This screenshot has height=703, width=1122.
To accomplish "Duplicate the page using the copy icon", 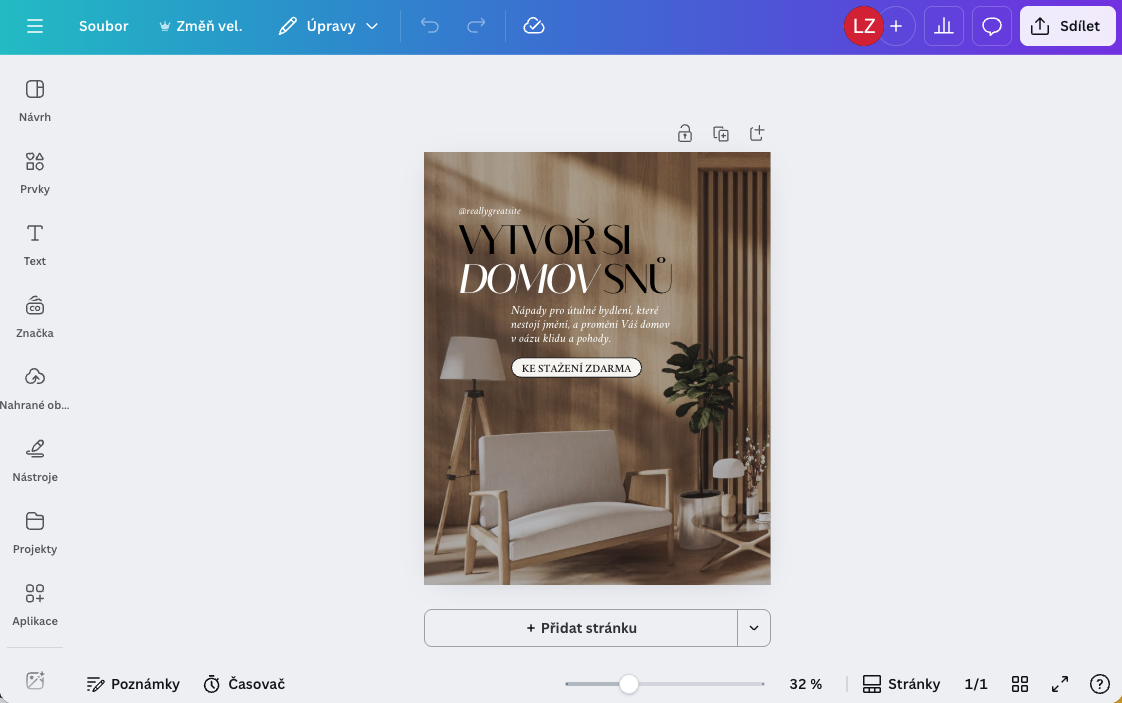I will (721, 133).
